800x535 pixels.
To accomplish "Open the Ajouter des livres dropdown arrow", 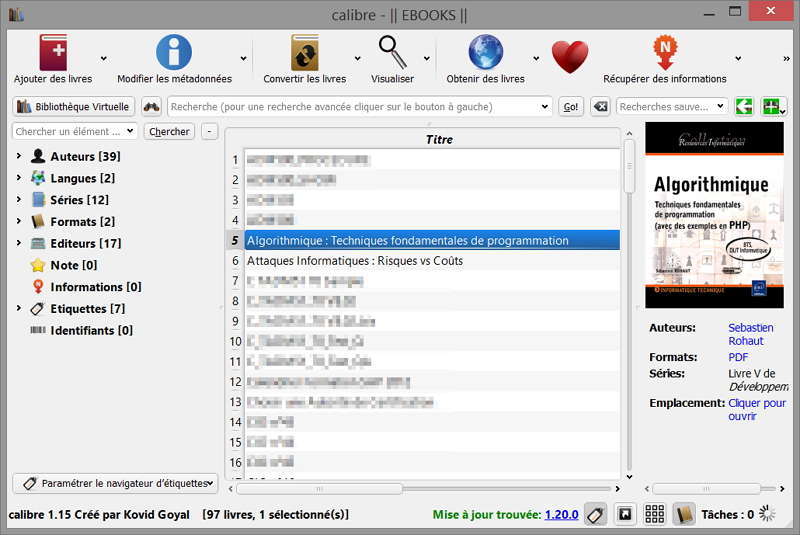I will [104, 59].
